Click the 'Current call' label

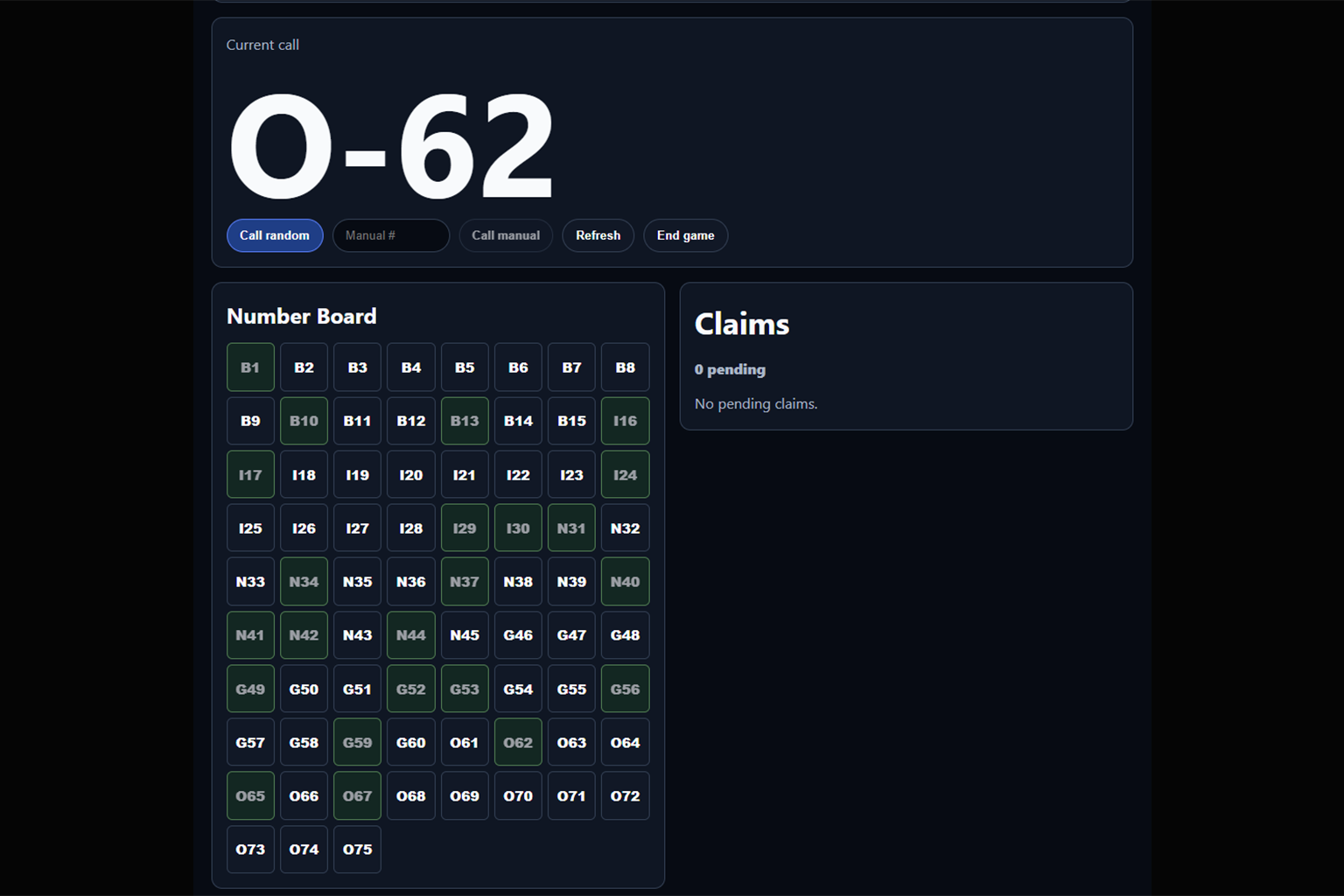262,45
